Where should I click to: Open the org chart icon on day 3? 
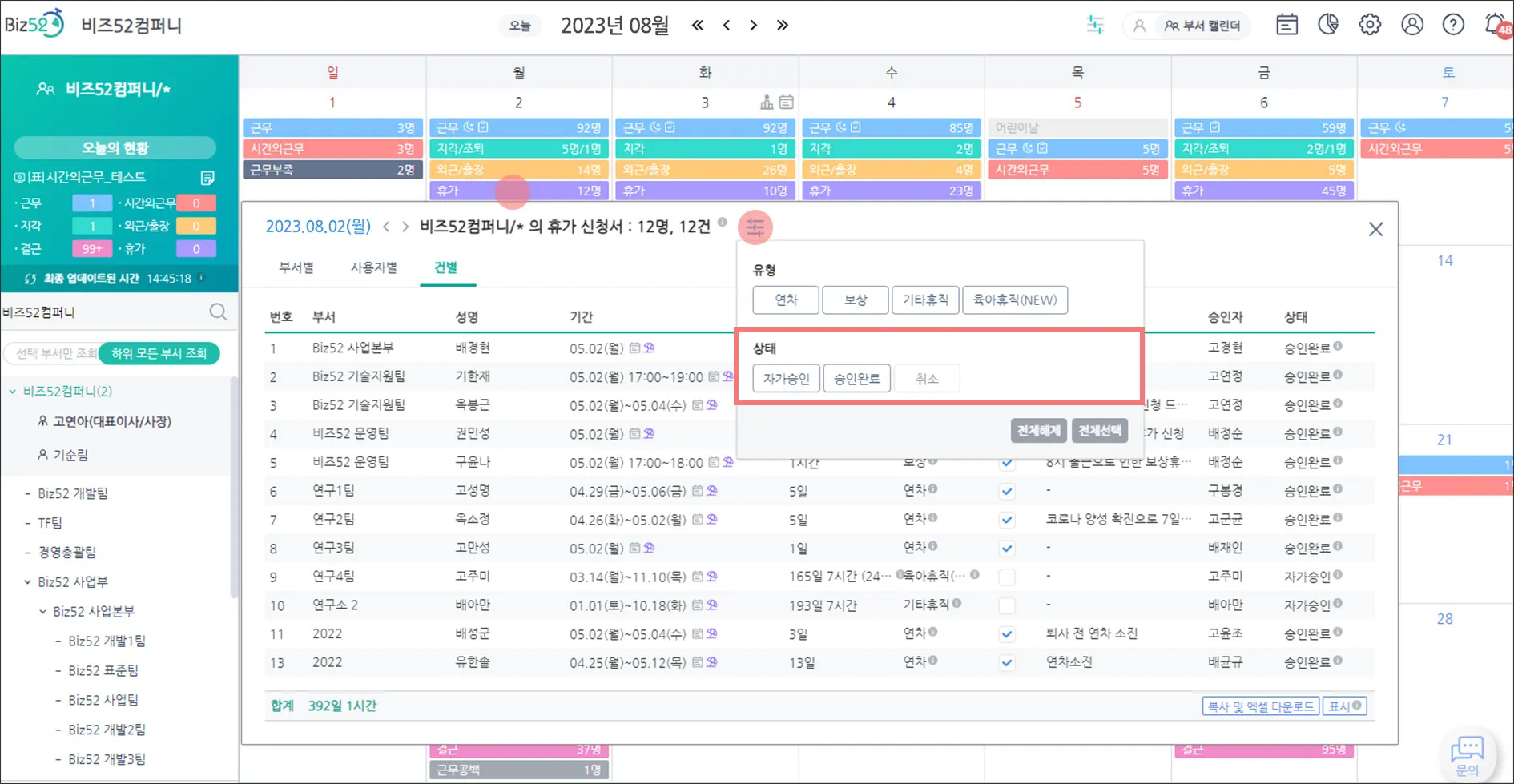[767, 103]
